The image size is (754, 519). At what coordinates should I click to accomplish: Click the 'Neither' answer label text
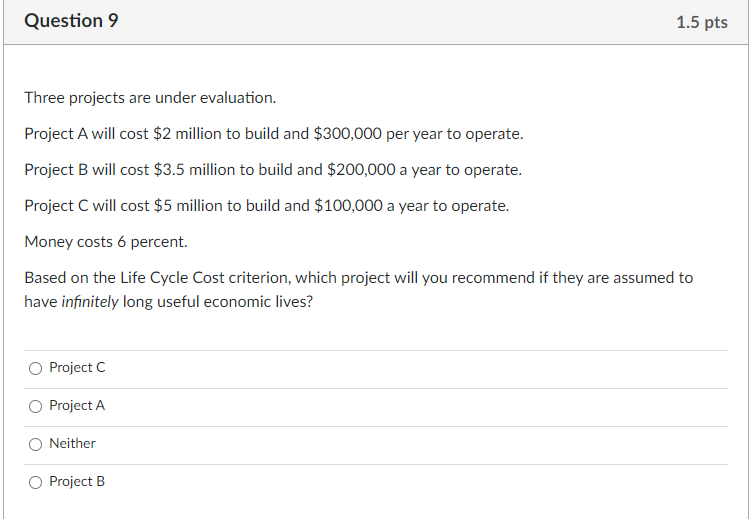point(73,444)
